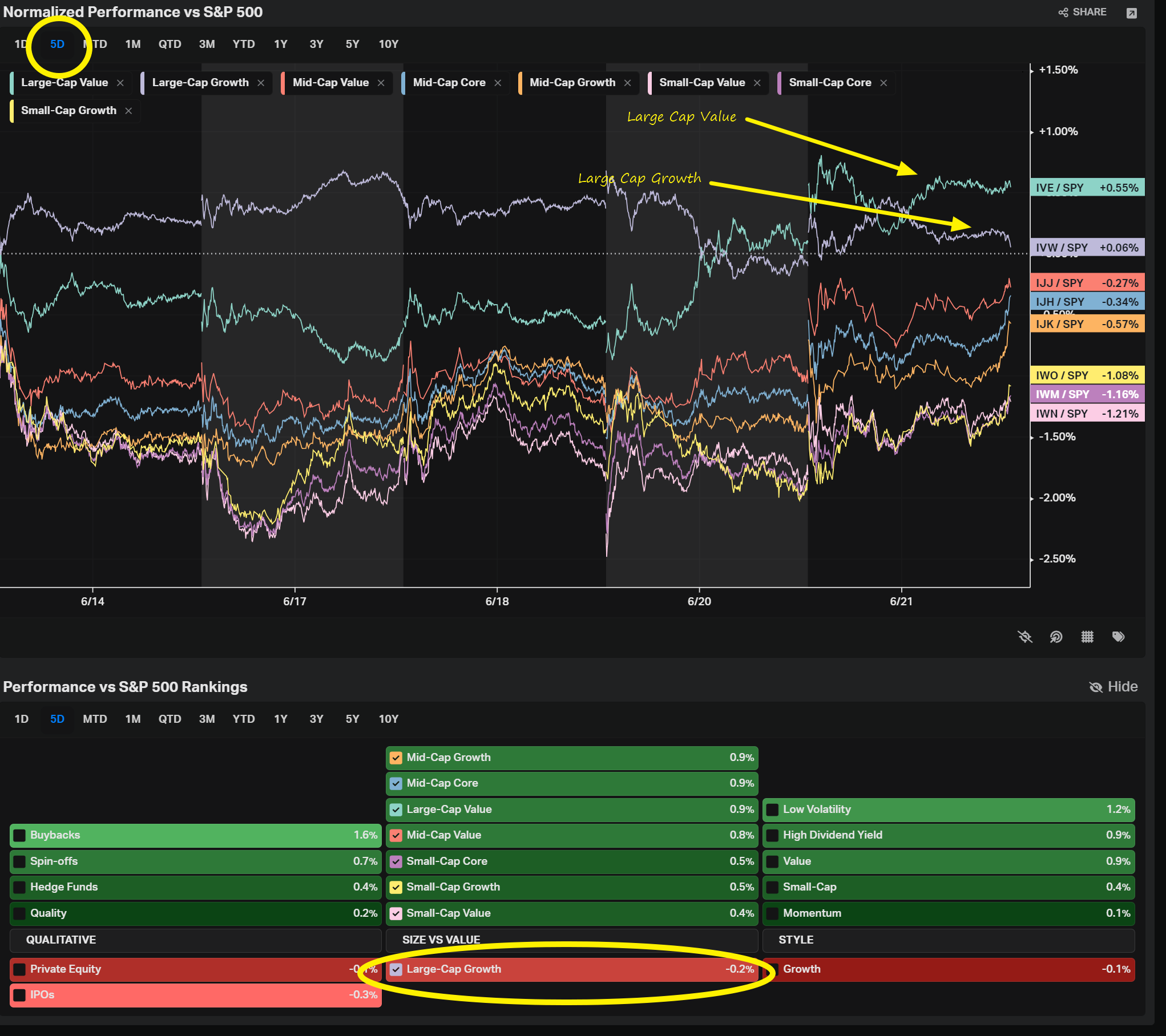Check the Low Volatility checkbox

[x=772, y=810]
